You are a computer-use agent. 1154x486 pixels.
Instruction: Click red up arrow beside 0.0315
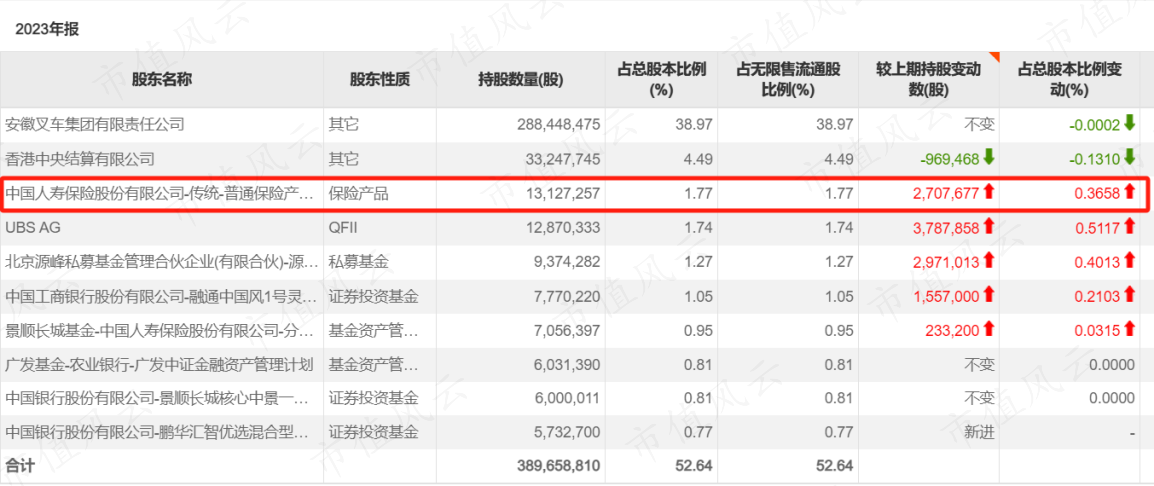click(x=1130, y=329)
